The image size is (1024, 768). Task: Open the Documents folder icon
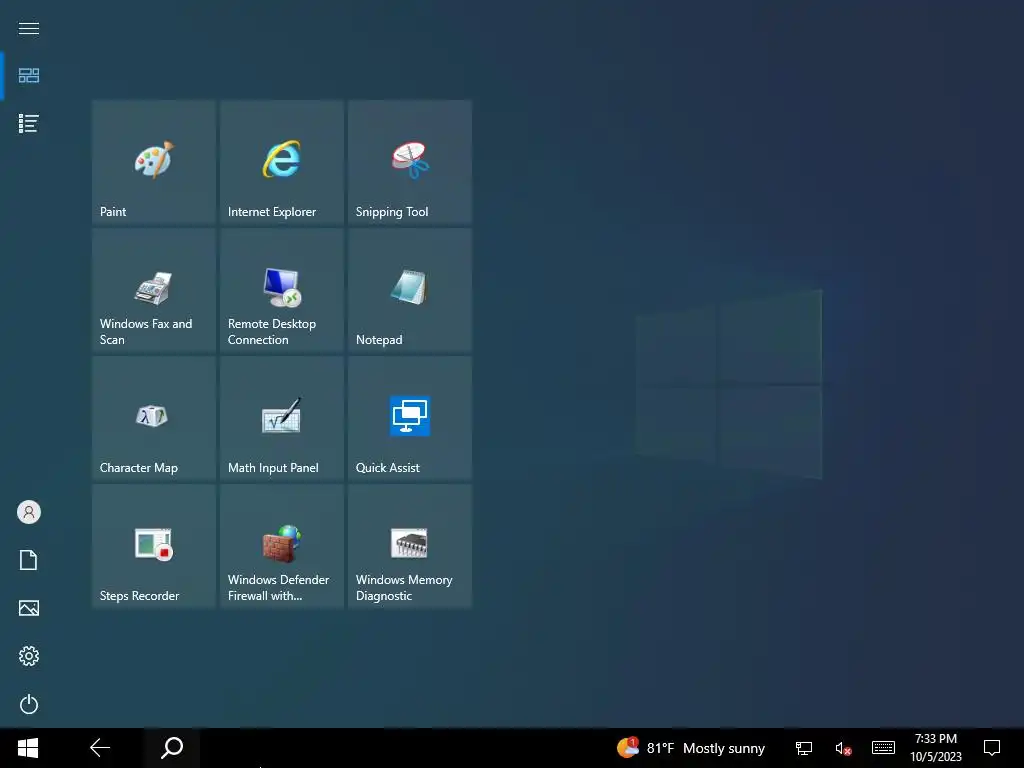click(x=29, y=560)
